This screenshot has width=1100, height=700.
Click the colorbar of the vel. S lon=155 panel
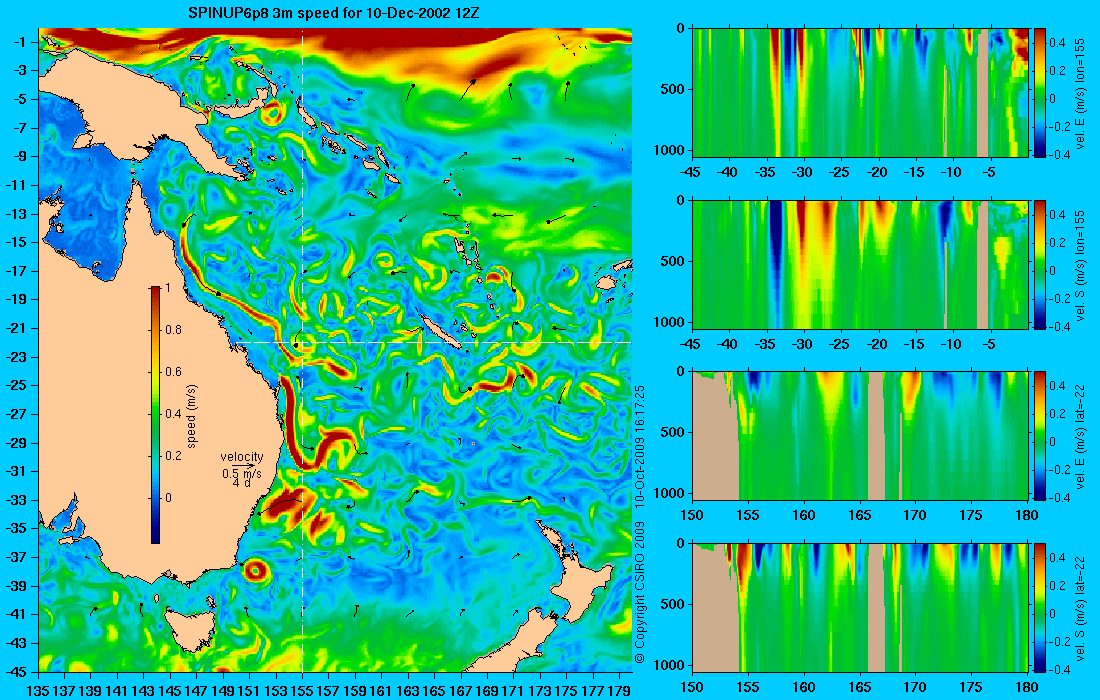pyautogui.click(x=1040, y=264)
